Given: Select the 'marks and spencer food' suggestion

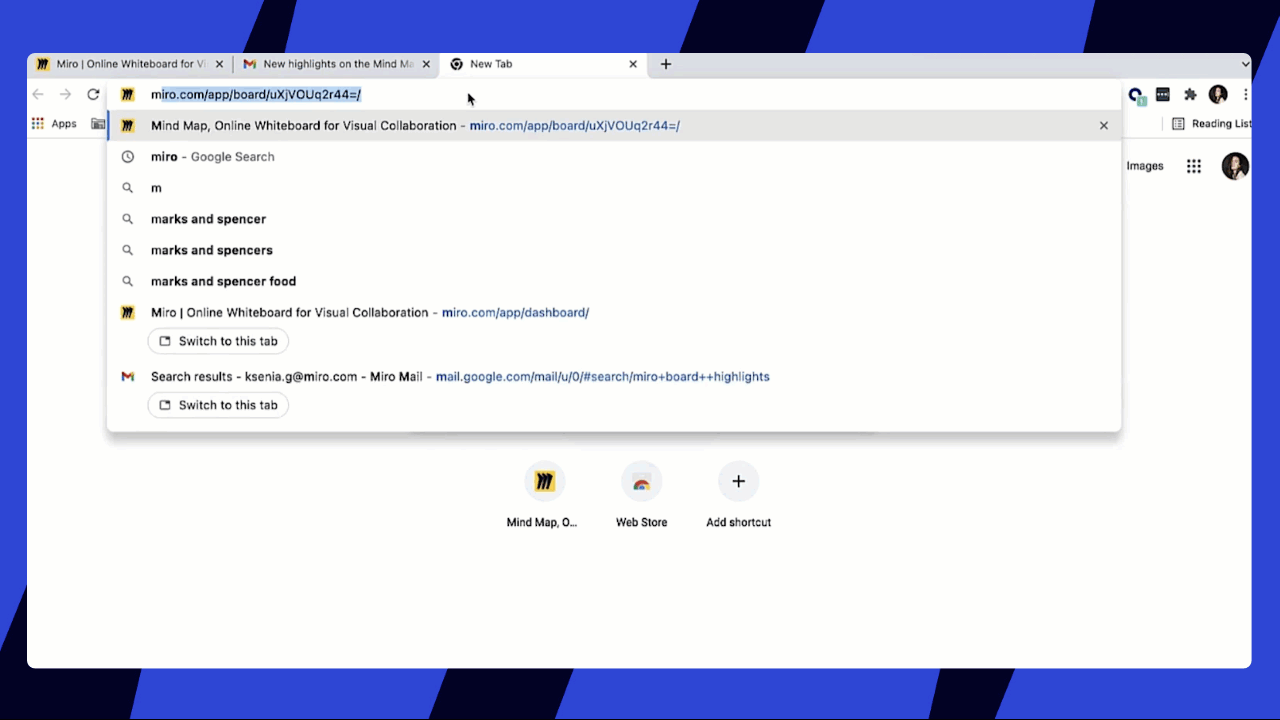Looking at the screenshot, I should [223, 282].
